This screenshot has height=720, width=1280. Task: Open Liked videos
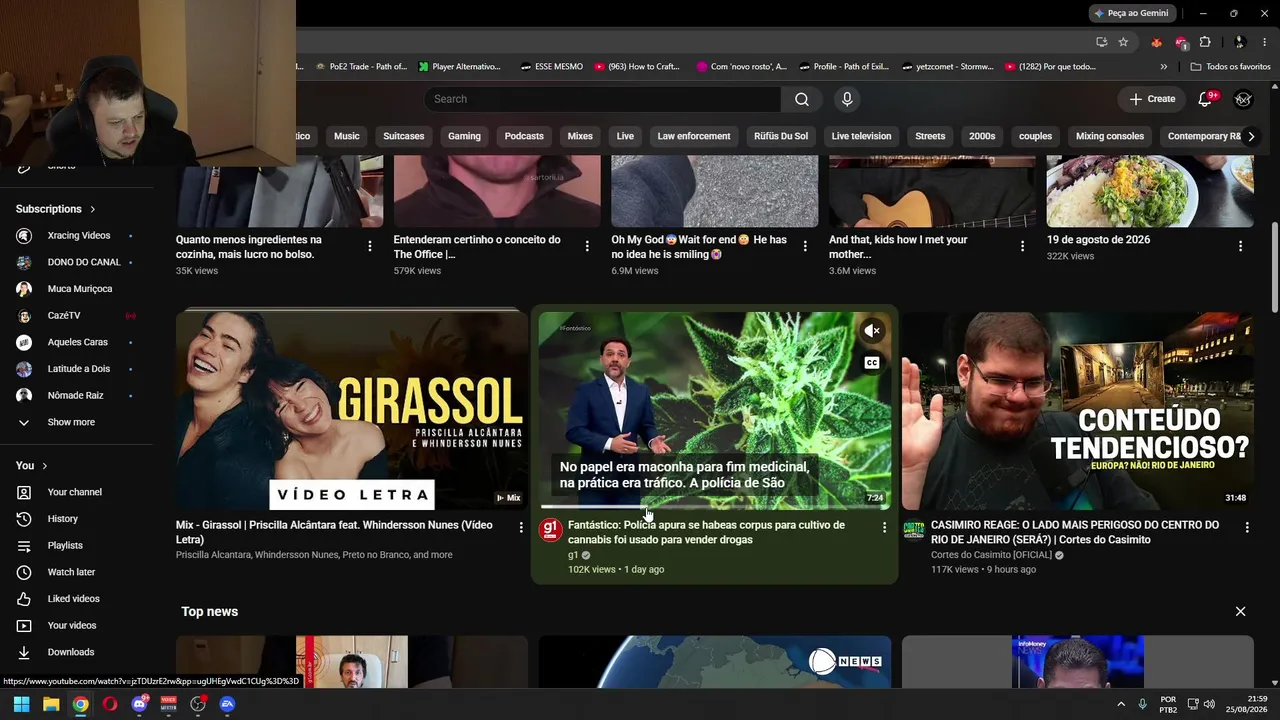click(76, 599)
